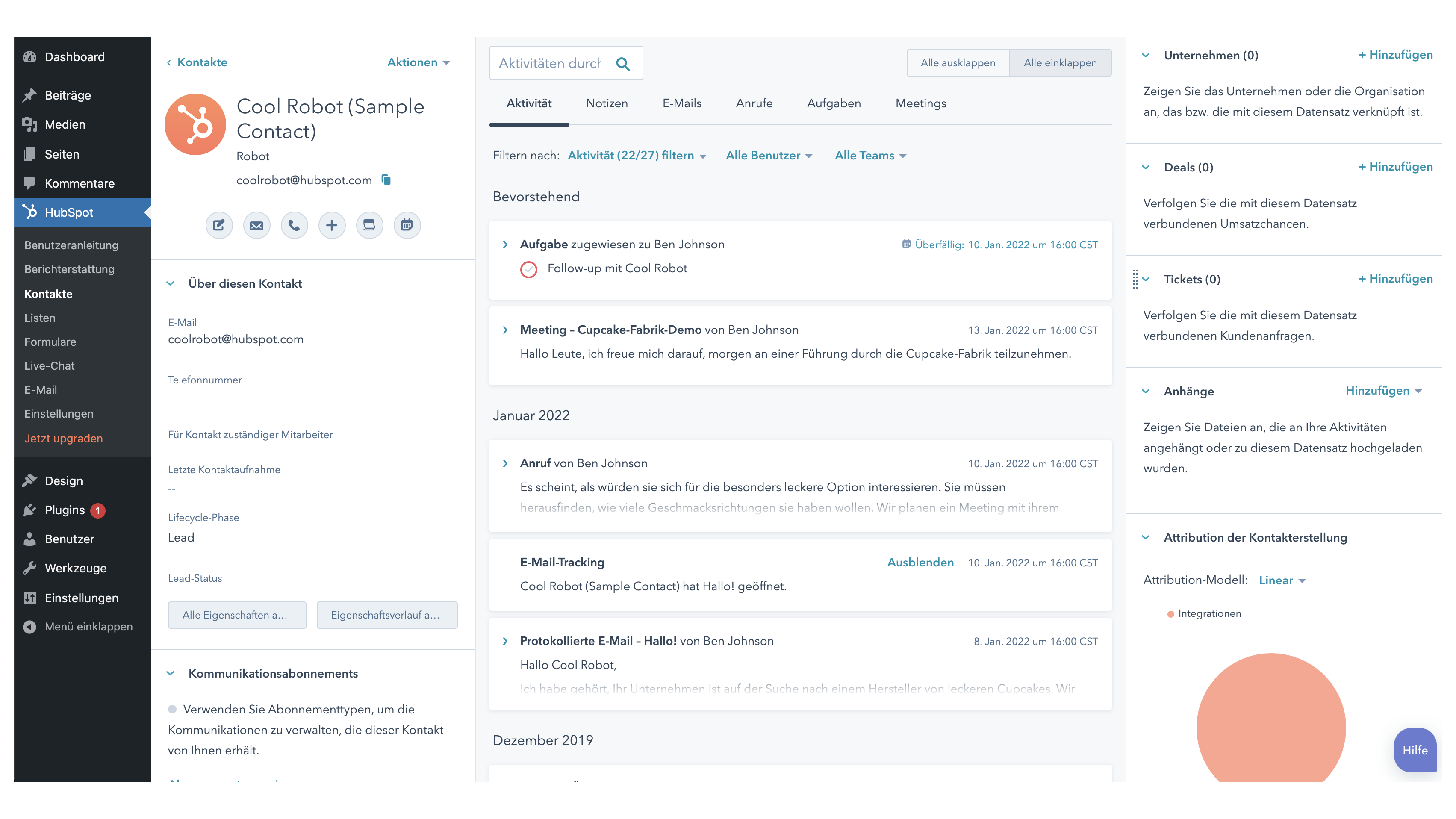The width and height of the screenshot is (1456, 819).
Task: Switch to the Aufgaben tab
Action: click(834, 103)
